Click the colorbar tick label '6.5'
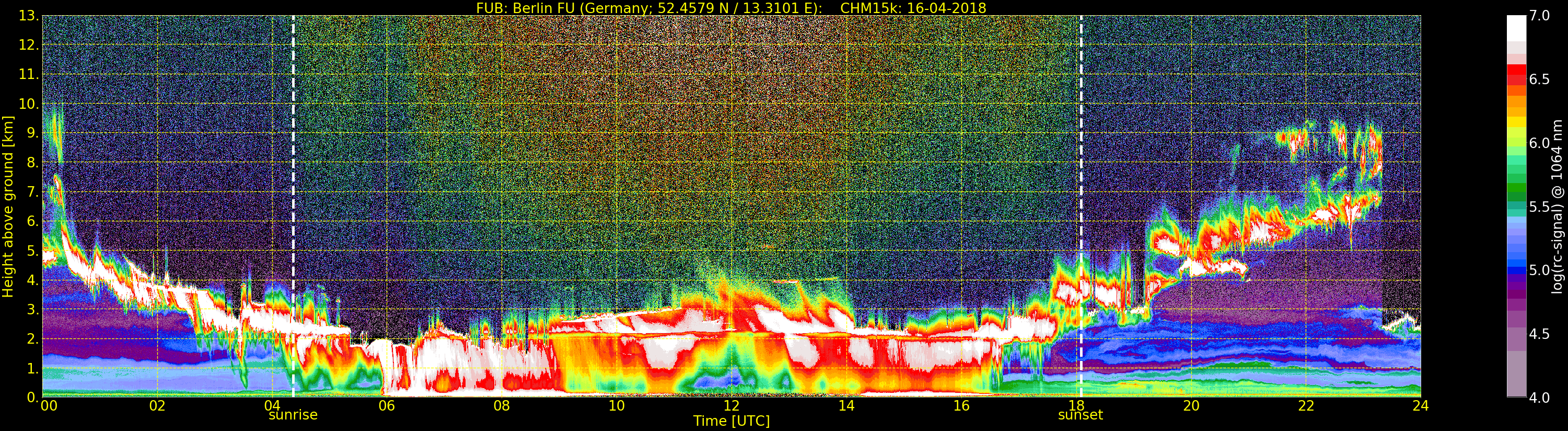Screen dimensions: 1568x431 (x=1539, y=80)
